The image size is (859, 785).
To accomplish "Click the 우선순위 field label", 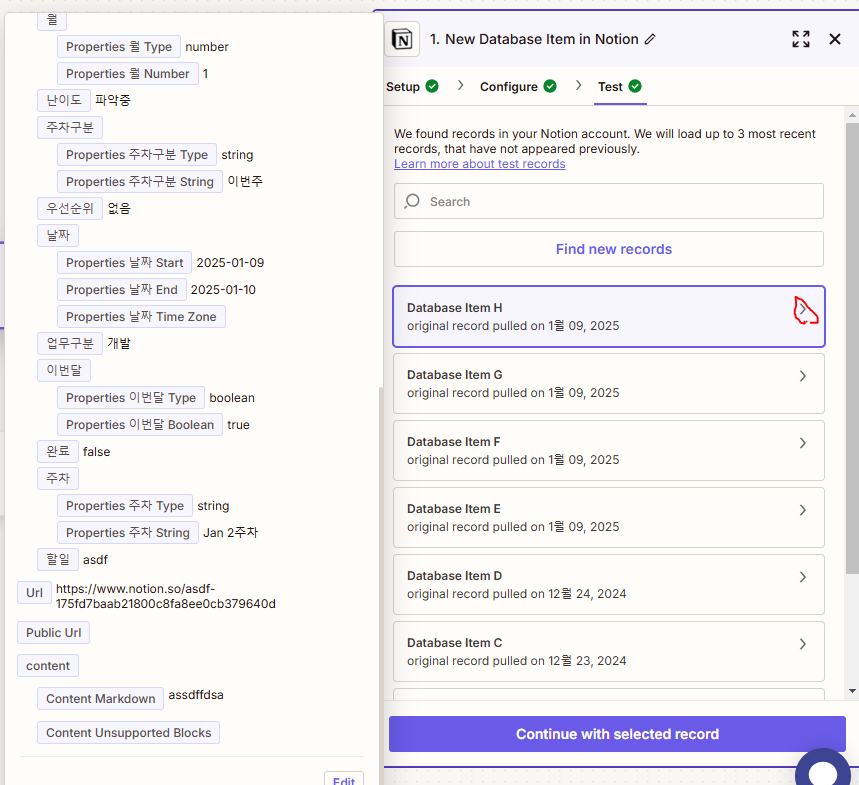I will (x=70, y=208).
